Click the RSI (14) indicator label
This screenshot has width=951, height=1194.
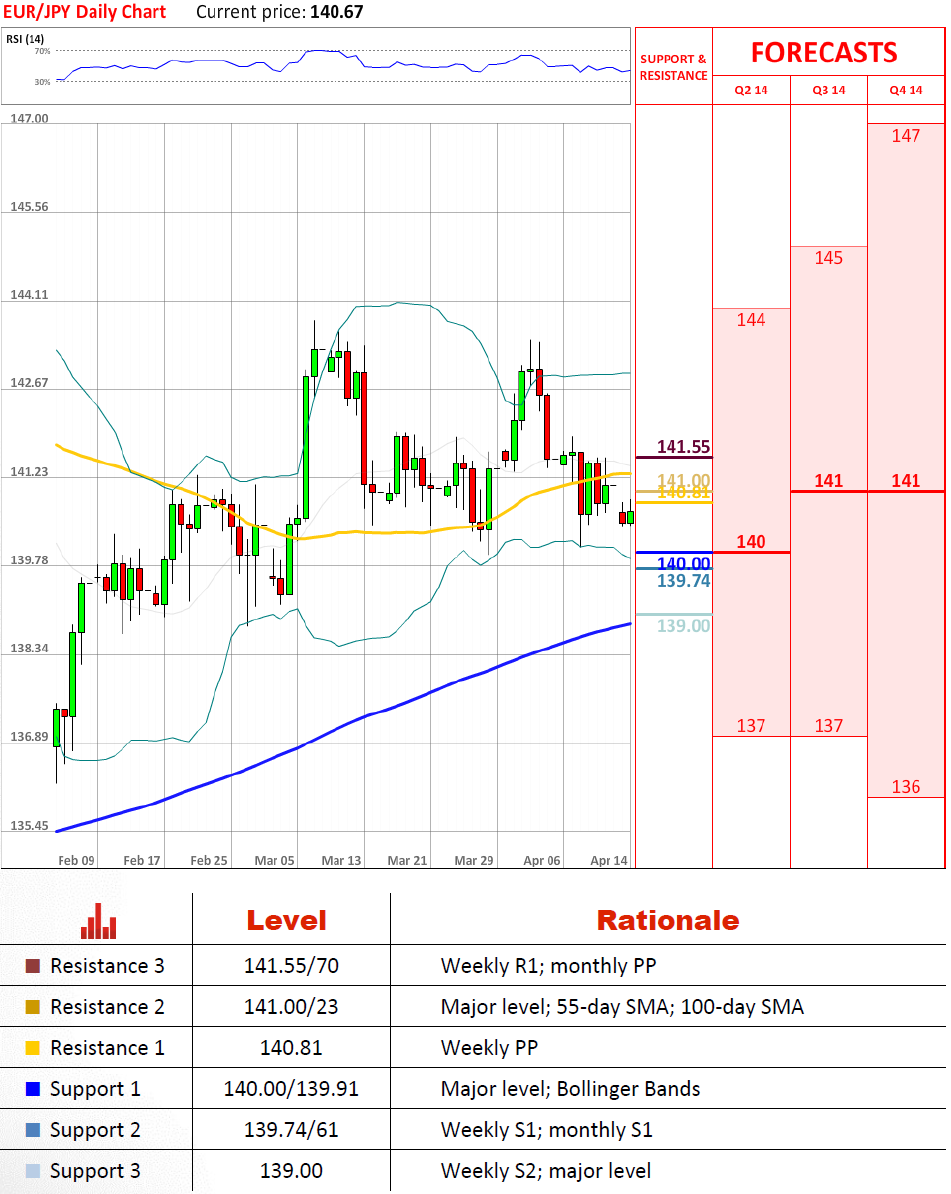click(25, 39)
